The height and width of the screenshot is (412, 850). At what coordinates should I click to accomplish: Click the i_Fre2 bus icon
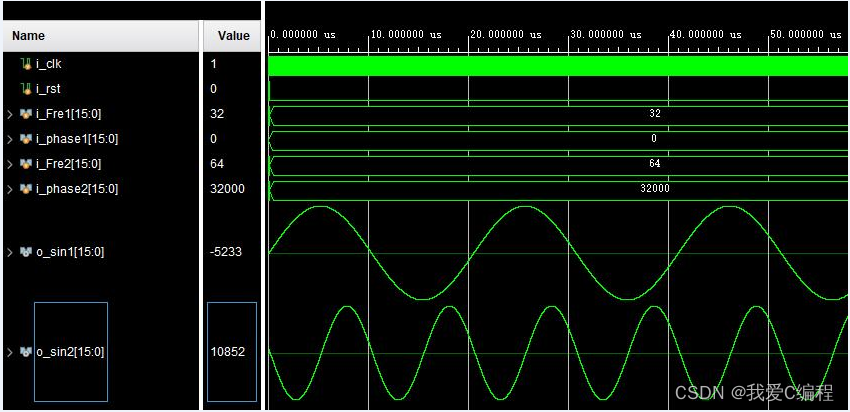(x=26, y=164)
